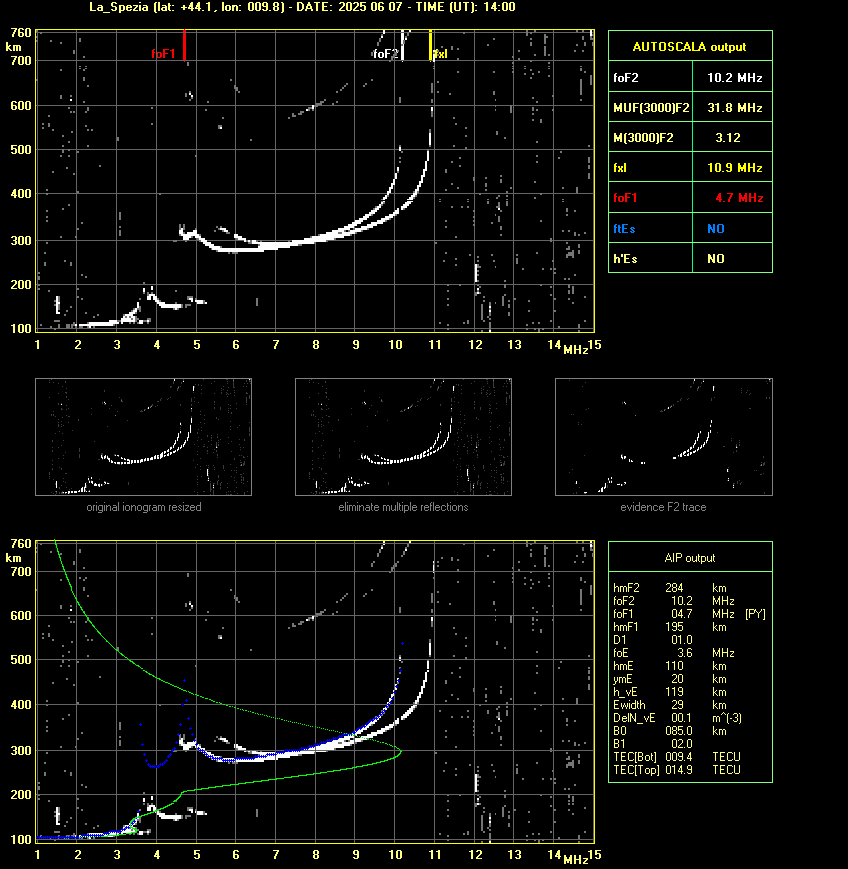Select the Ewidth 29 km row

[670, 705]
